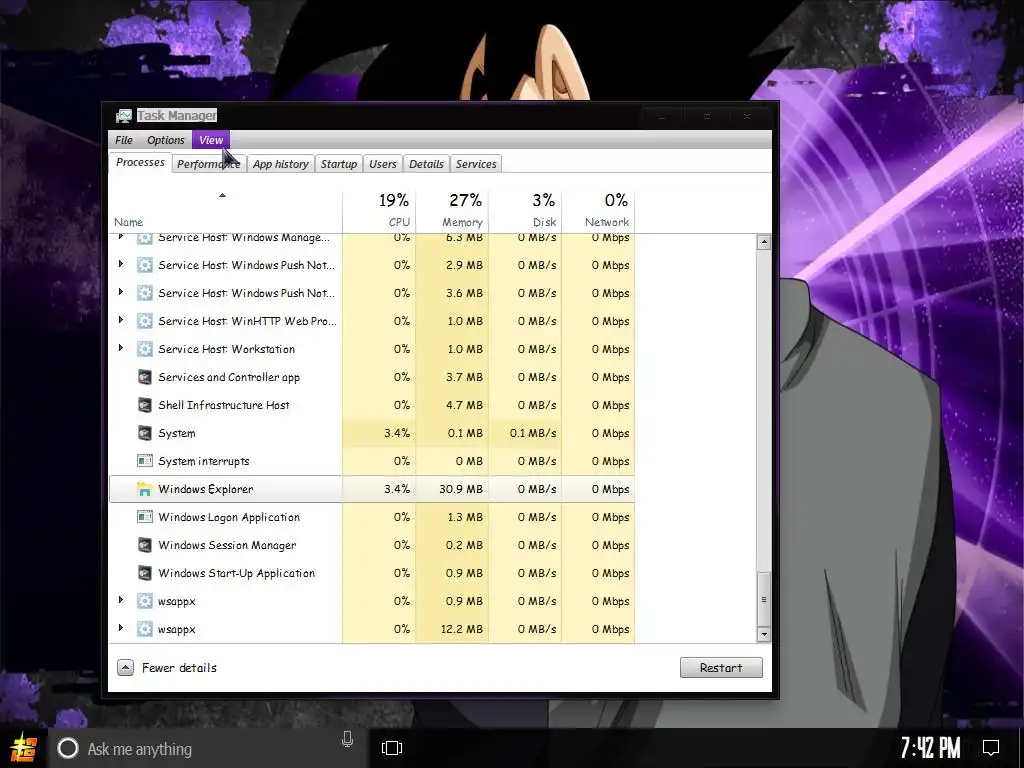Open the View menu
Viewport: 1024px width, 768px height.
click(211, 140)
